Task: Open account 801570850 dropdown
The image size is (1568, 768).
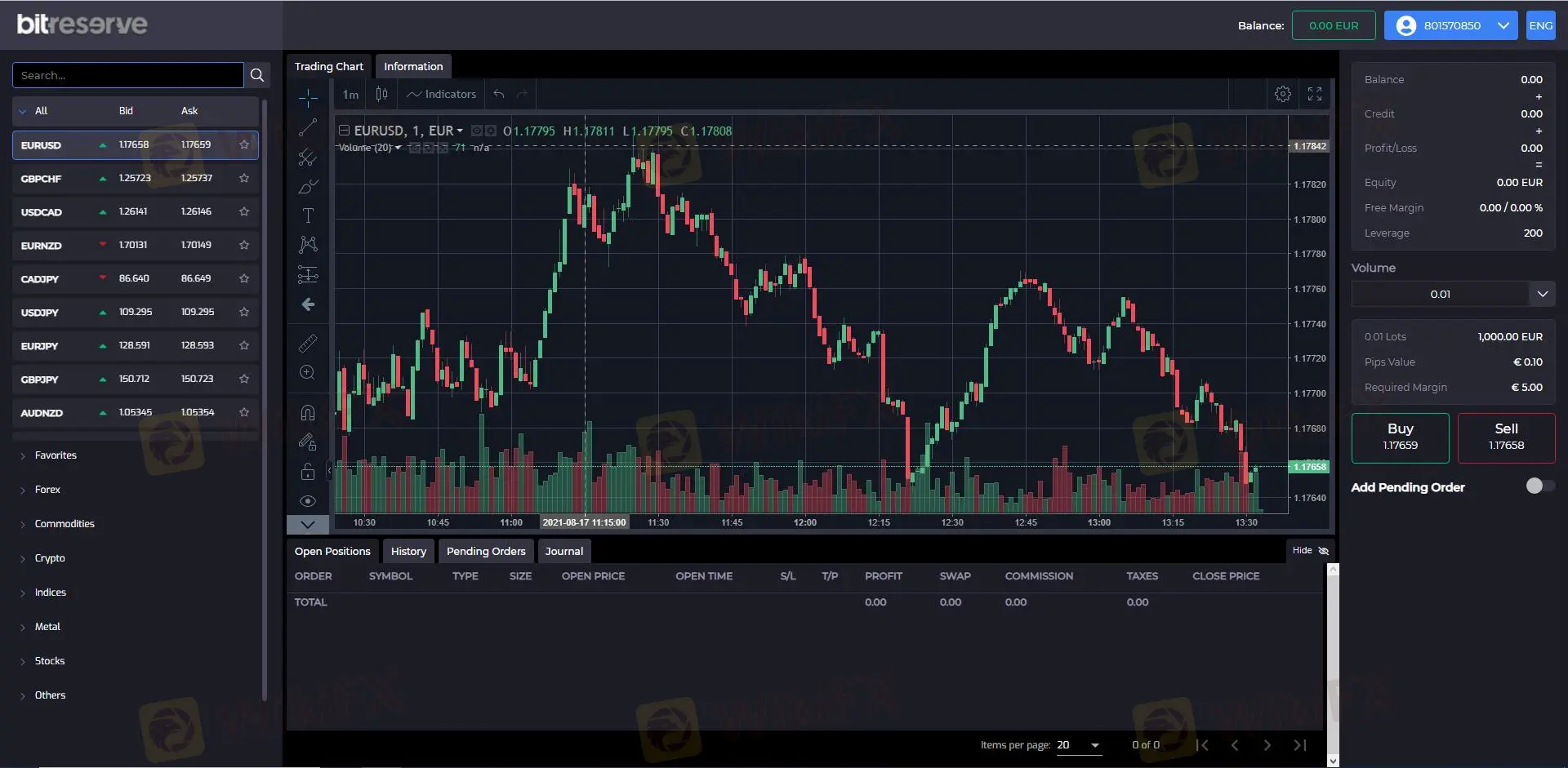Action: [x=1450, y=25]
